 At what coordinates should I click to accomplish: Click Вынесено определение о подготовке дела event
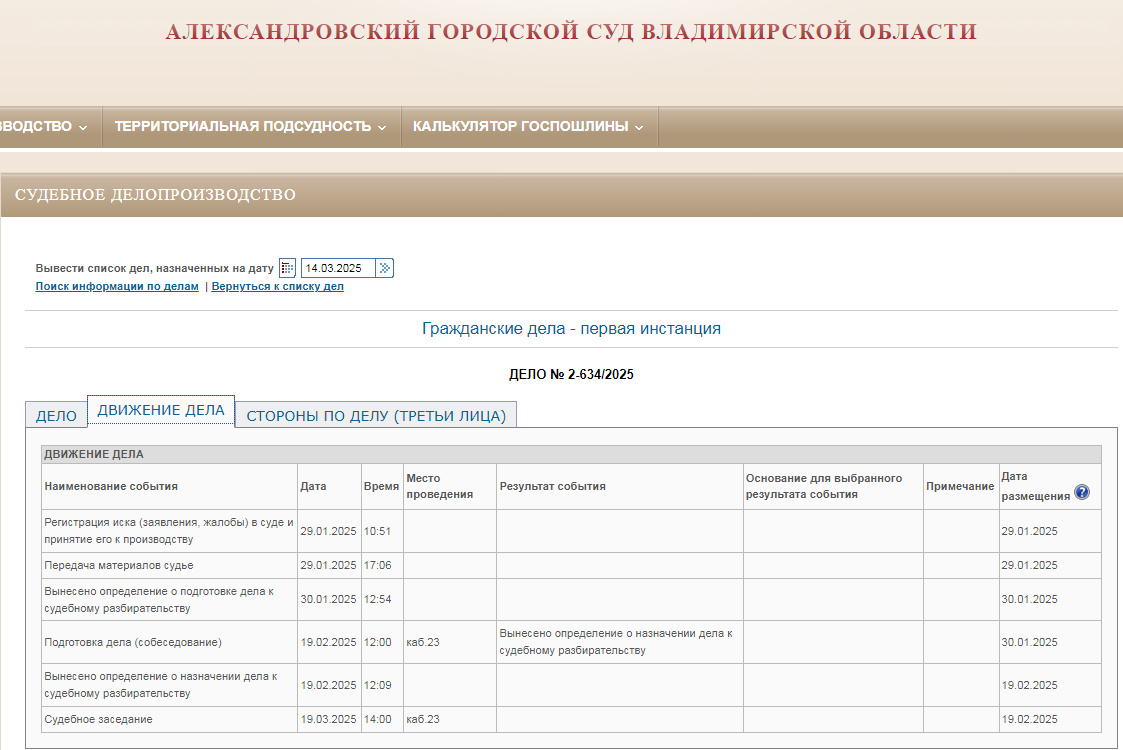(x=159, y=600)
